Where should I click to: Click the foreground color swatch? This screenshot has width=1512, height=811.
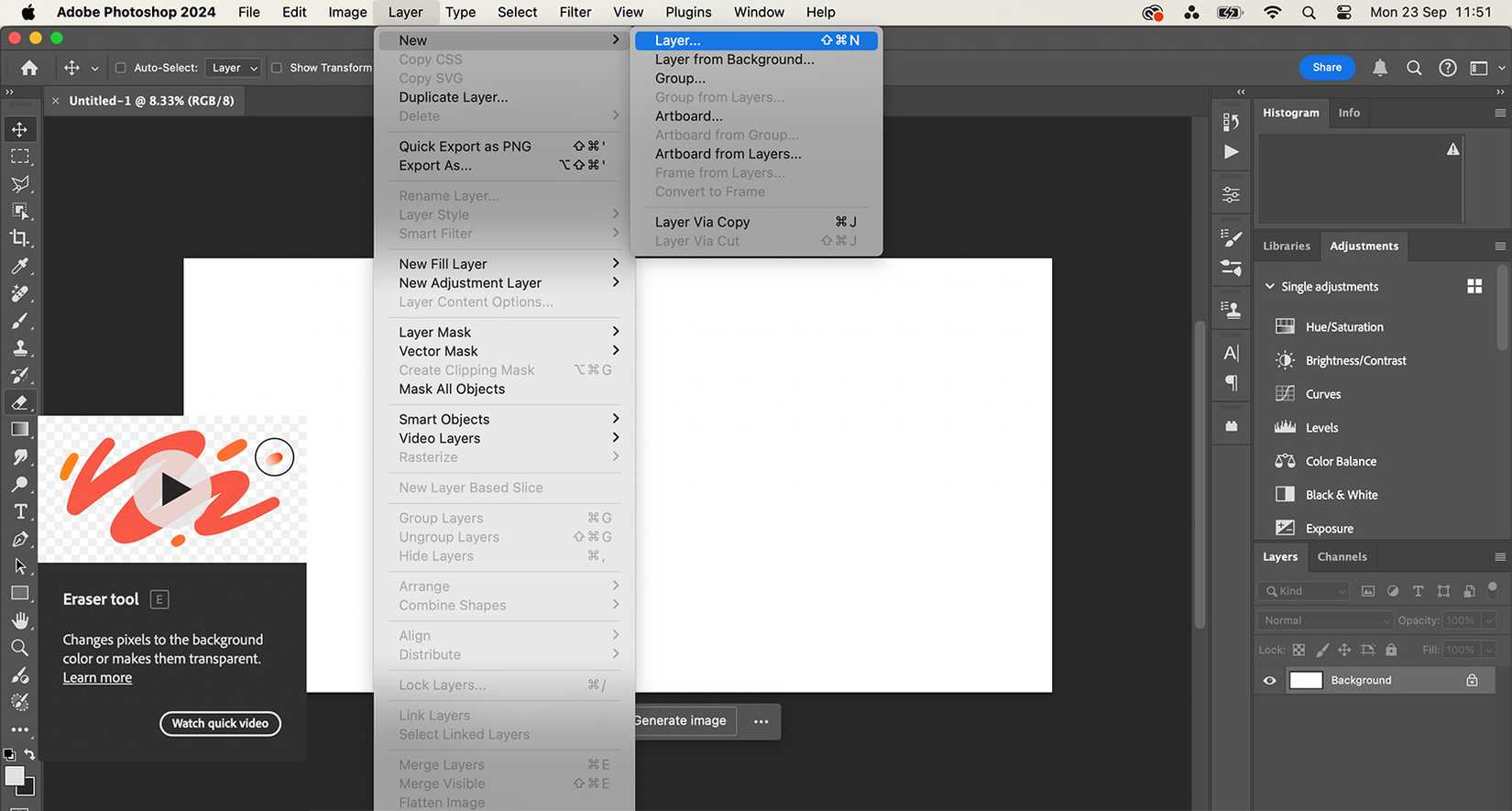pyautogui.click(x=14, y=776)
